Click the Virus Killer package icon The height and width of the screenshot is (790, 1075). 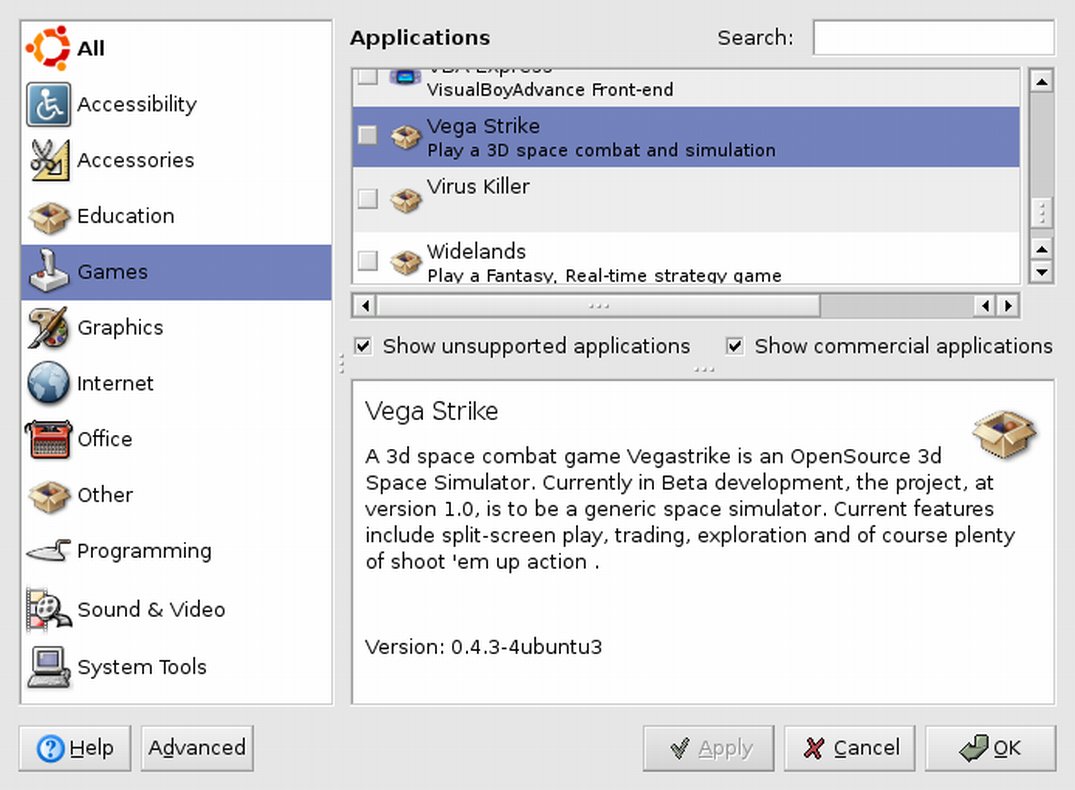click(x=405, y=200)
